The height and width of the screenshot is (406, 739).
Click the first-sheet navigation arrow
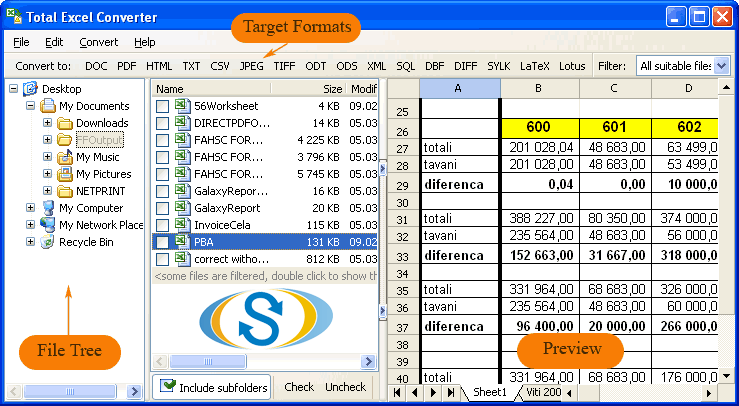[x=399, y=393]
